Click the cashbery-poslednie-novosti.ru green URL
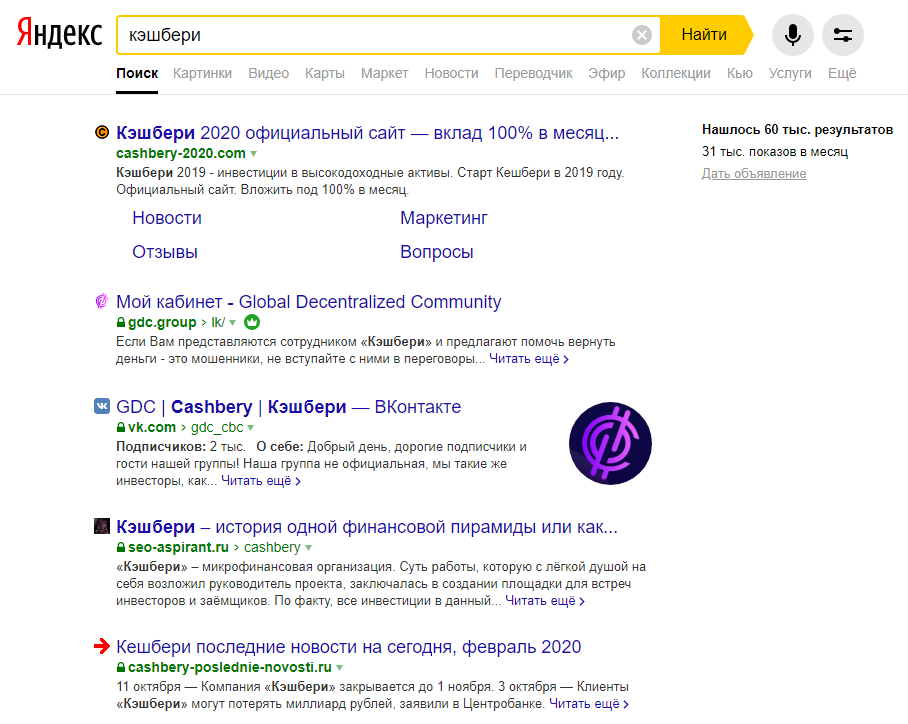 [230, 667]
